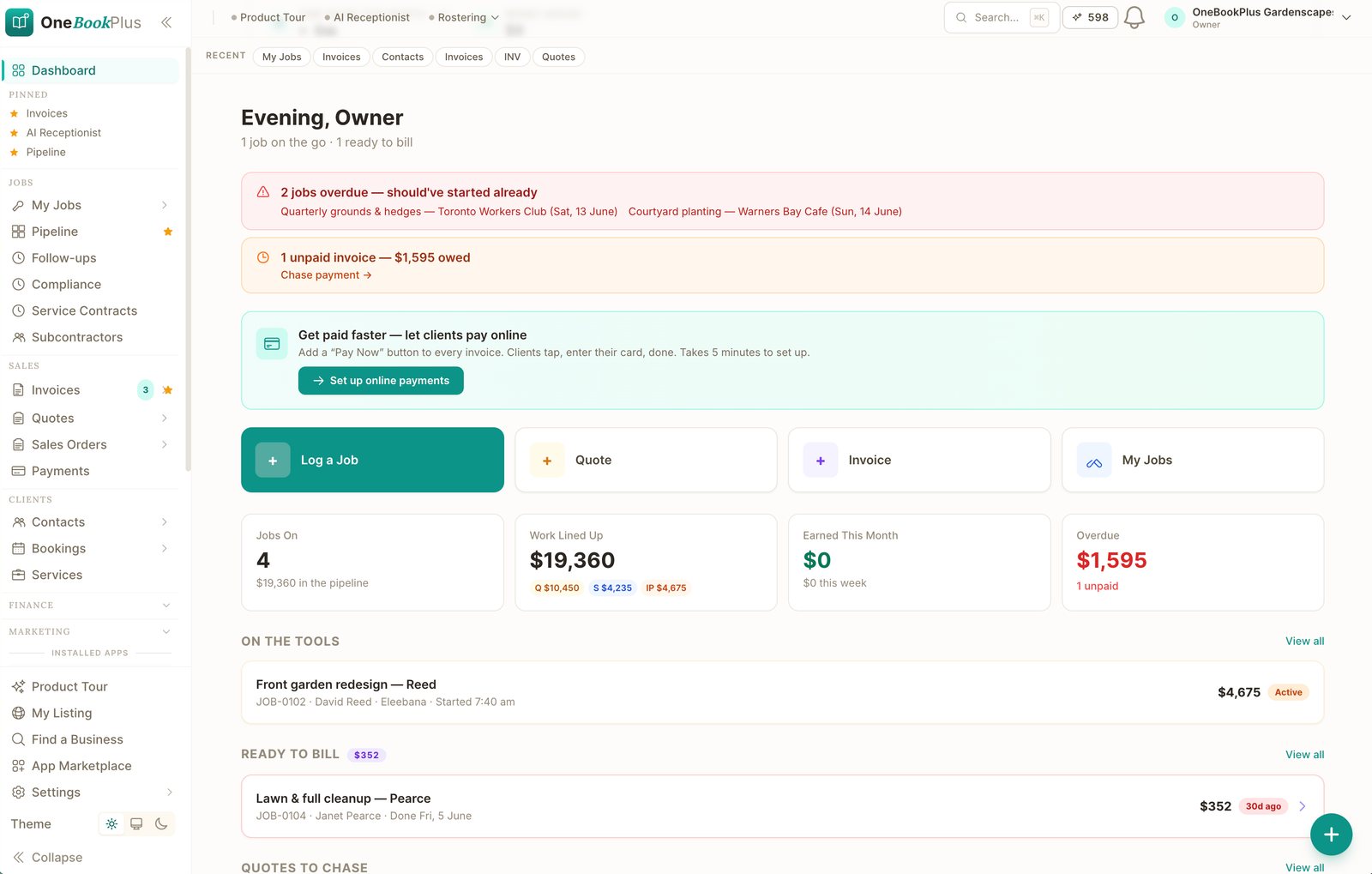Click the Chase payment link
The width and height of the screenshot is (1372, 874).
pyautogui.click(x=326, y=275)
